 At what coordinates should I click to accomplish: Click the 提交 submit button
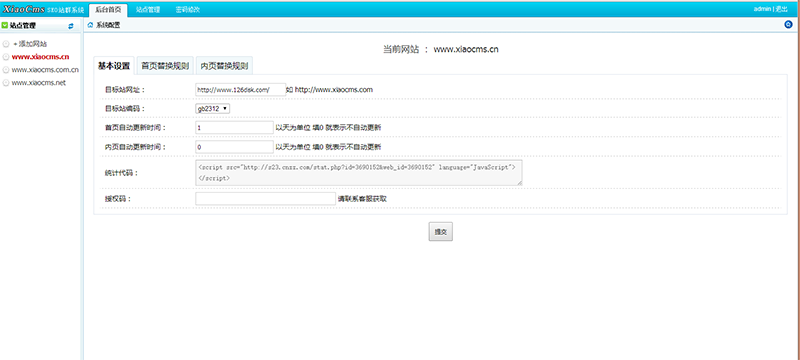click(x=440, y=232)
